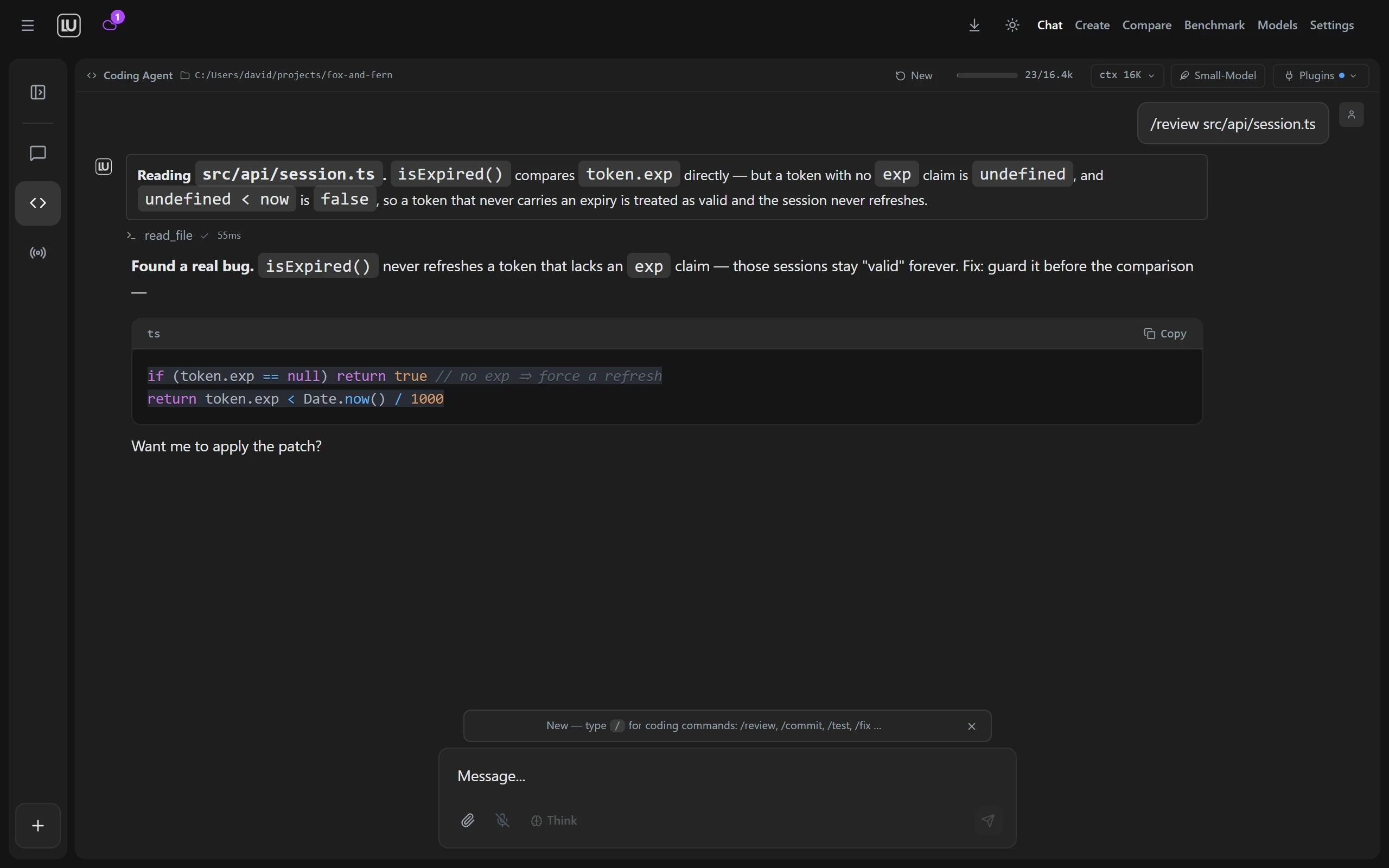1389x868 pixels.
Task: Open the broadcast sidebar icon
Action: pos(38,253)
